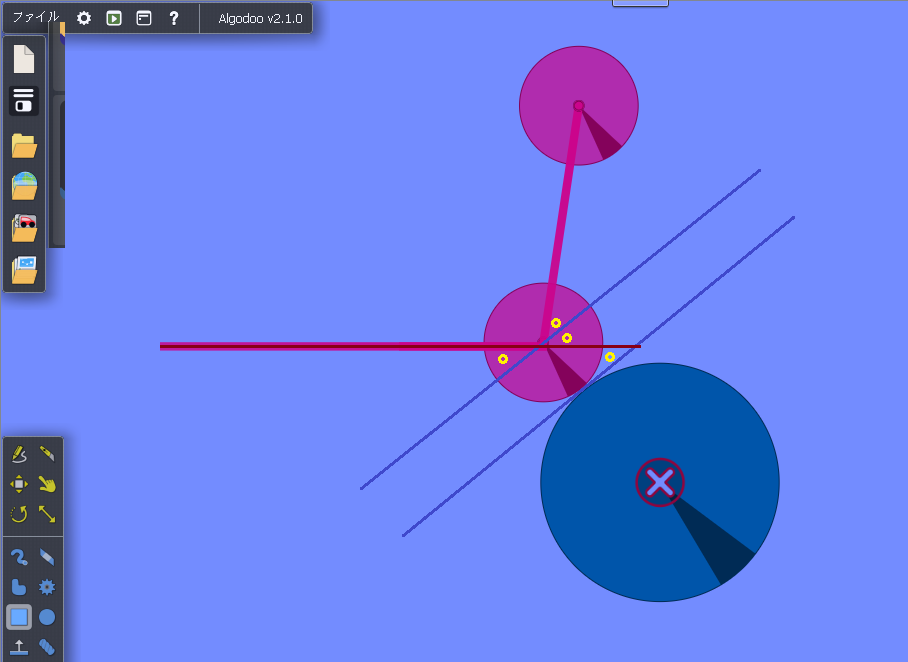The height and width of the screenshot is (662, 908).
Task: Choose the Rotate tool
Action: point(19,514)
